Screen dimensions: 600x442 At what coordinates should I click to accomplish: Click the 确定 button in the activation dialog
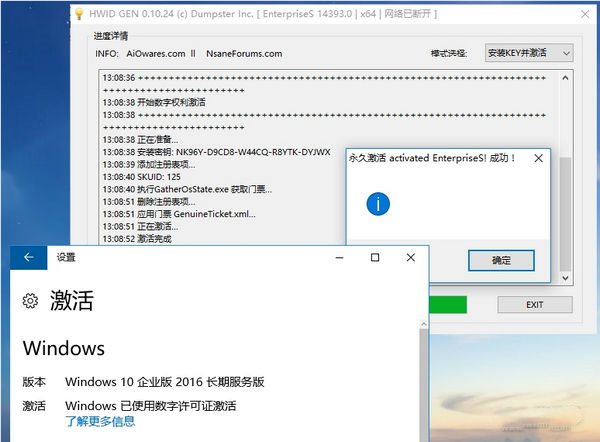[501, 261]
